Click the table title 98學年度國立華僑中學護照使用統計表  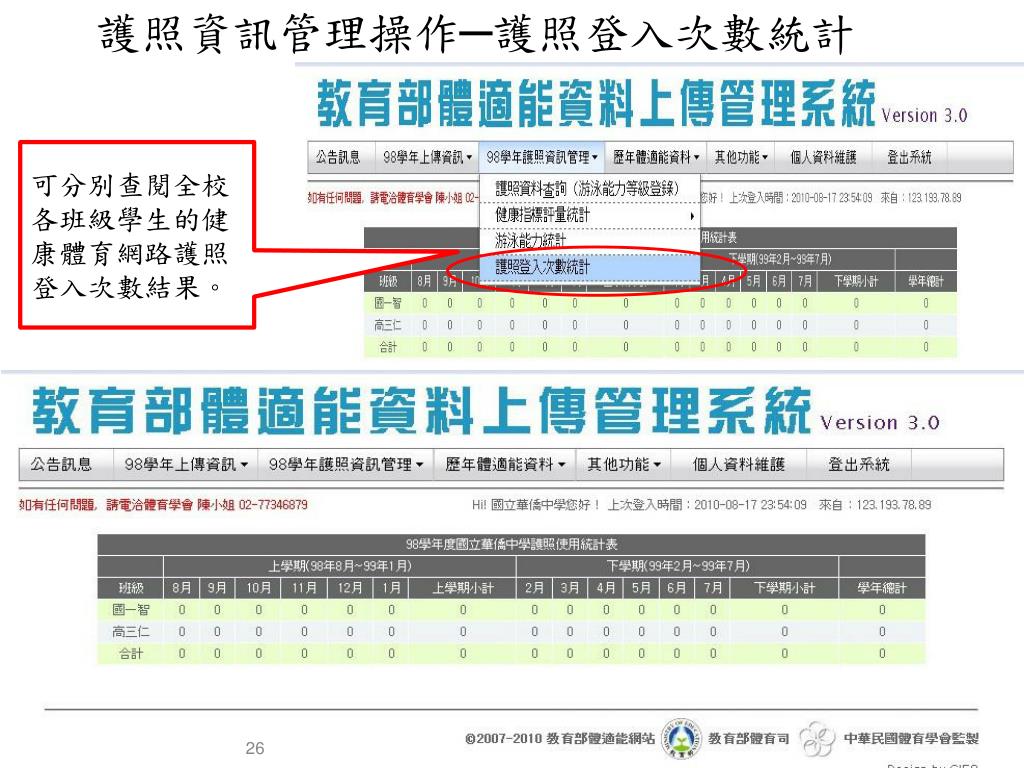click(511, 544)
